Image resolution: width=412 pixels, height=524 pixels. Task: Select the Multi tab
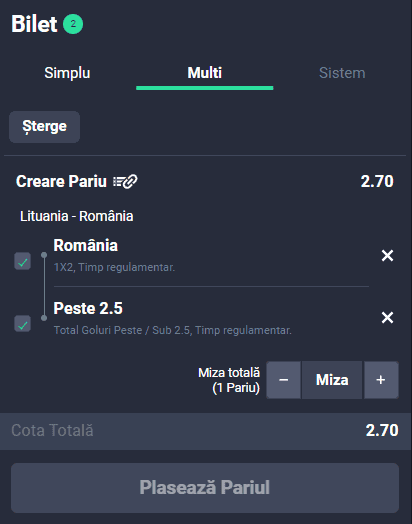click(x=204, y=73)
